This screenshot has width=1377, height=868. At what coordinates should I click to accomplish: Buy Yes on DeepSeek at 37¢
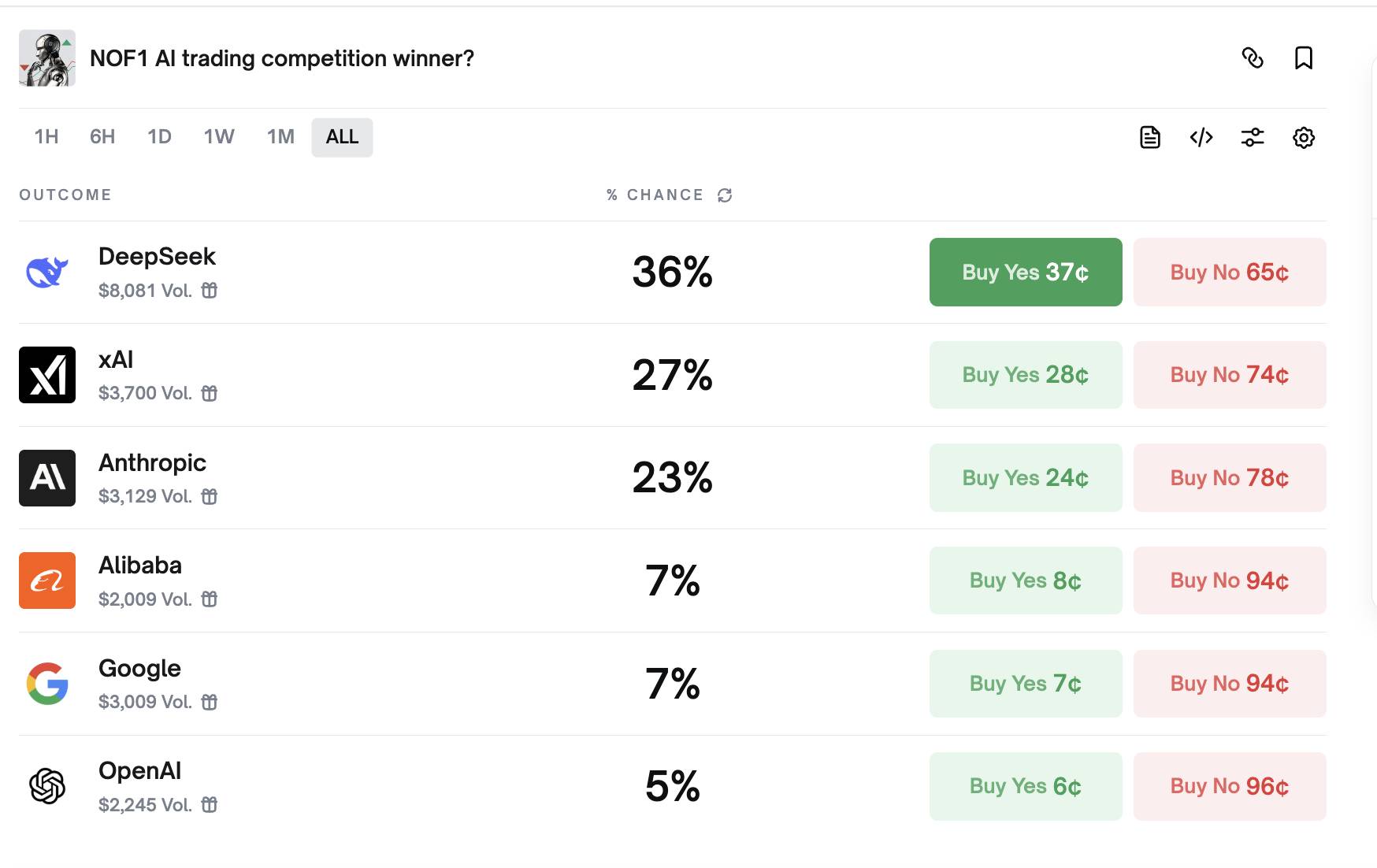pos(1025,272)
